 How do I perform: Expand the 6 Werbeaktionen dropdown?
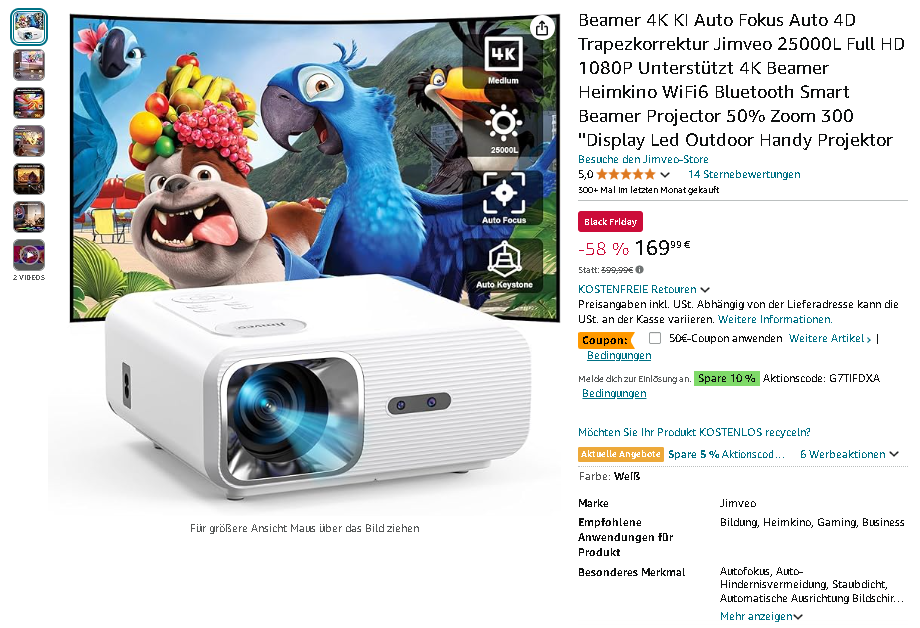tap(849, 454)
